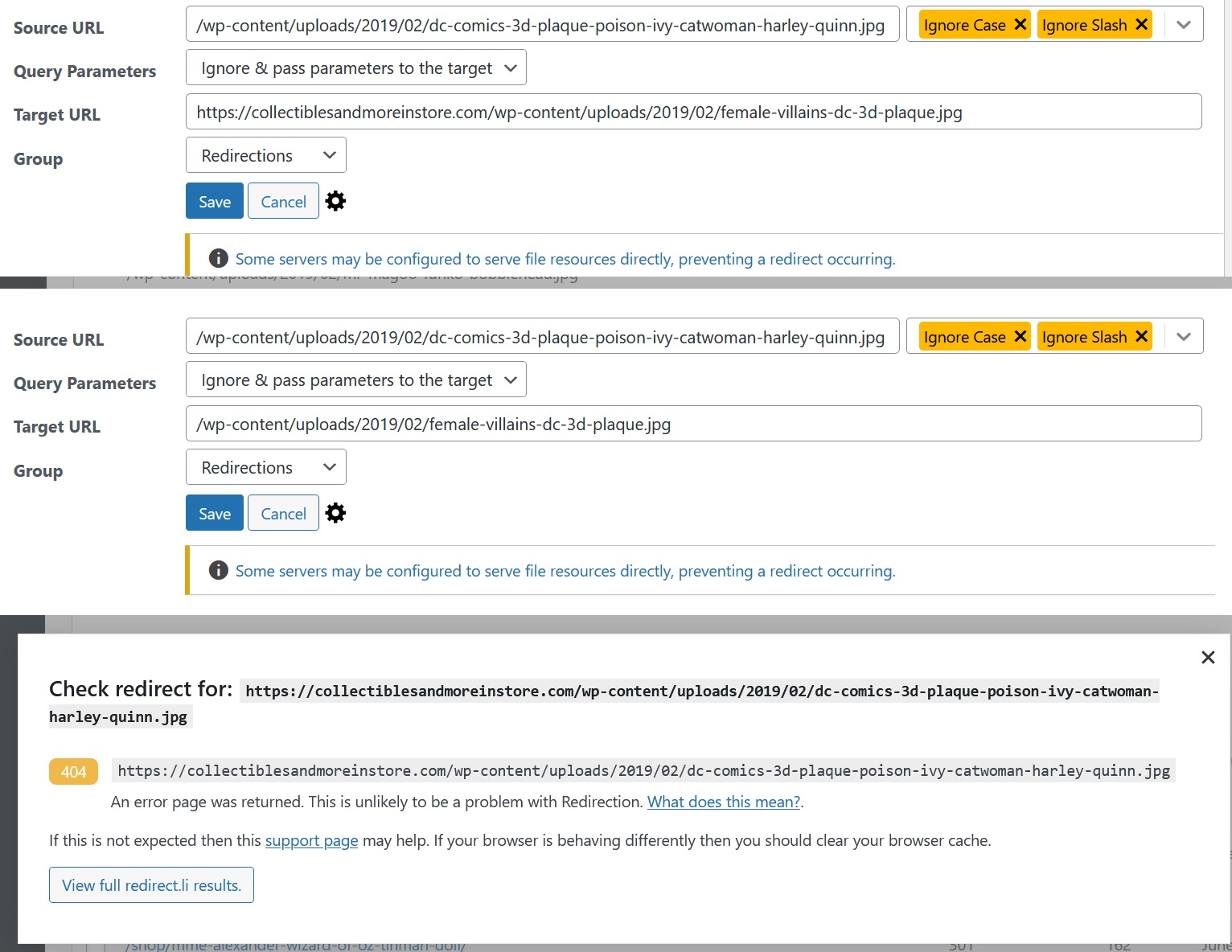Open the support page link
1232x952 pixels.
click(x=311, y=840)
